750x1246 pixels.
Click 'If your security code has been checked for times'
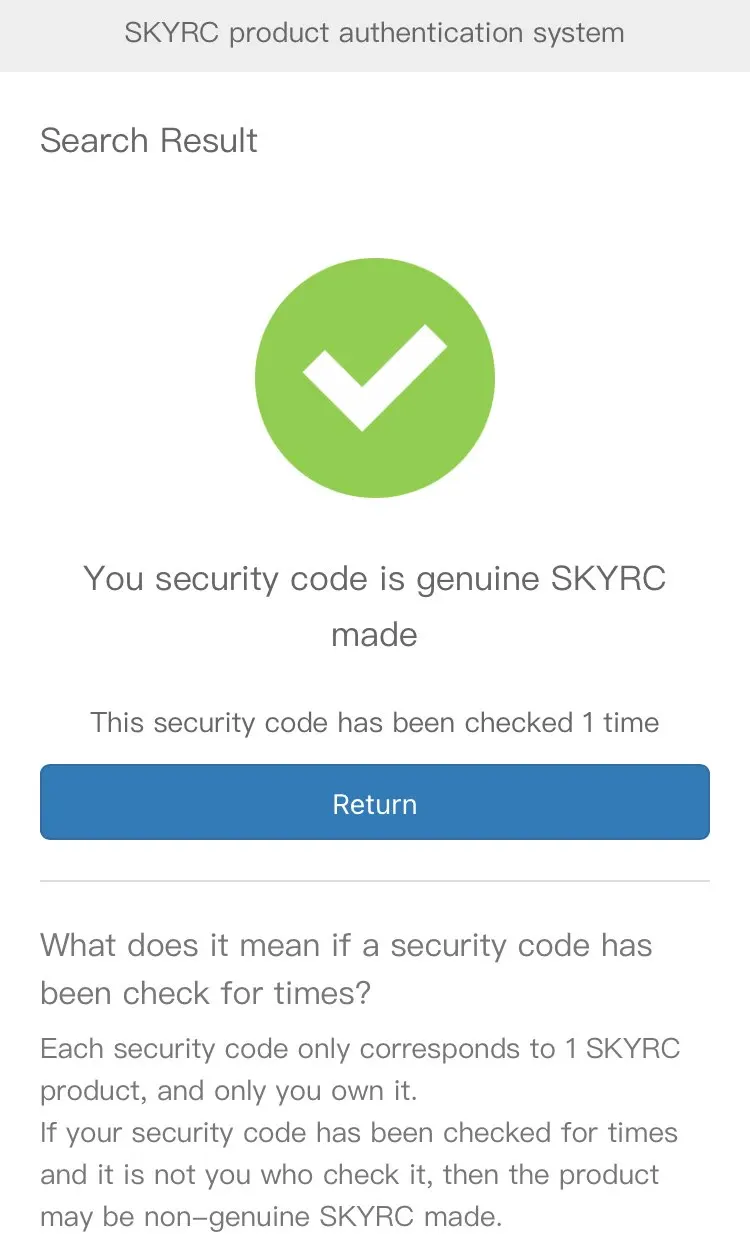[359, 1133]
